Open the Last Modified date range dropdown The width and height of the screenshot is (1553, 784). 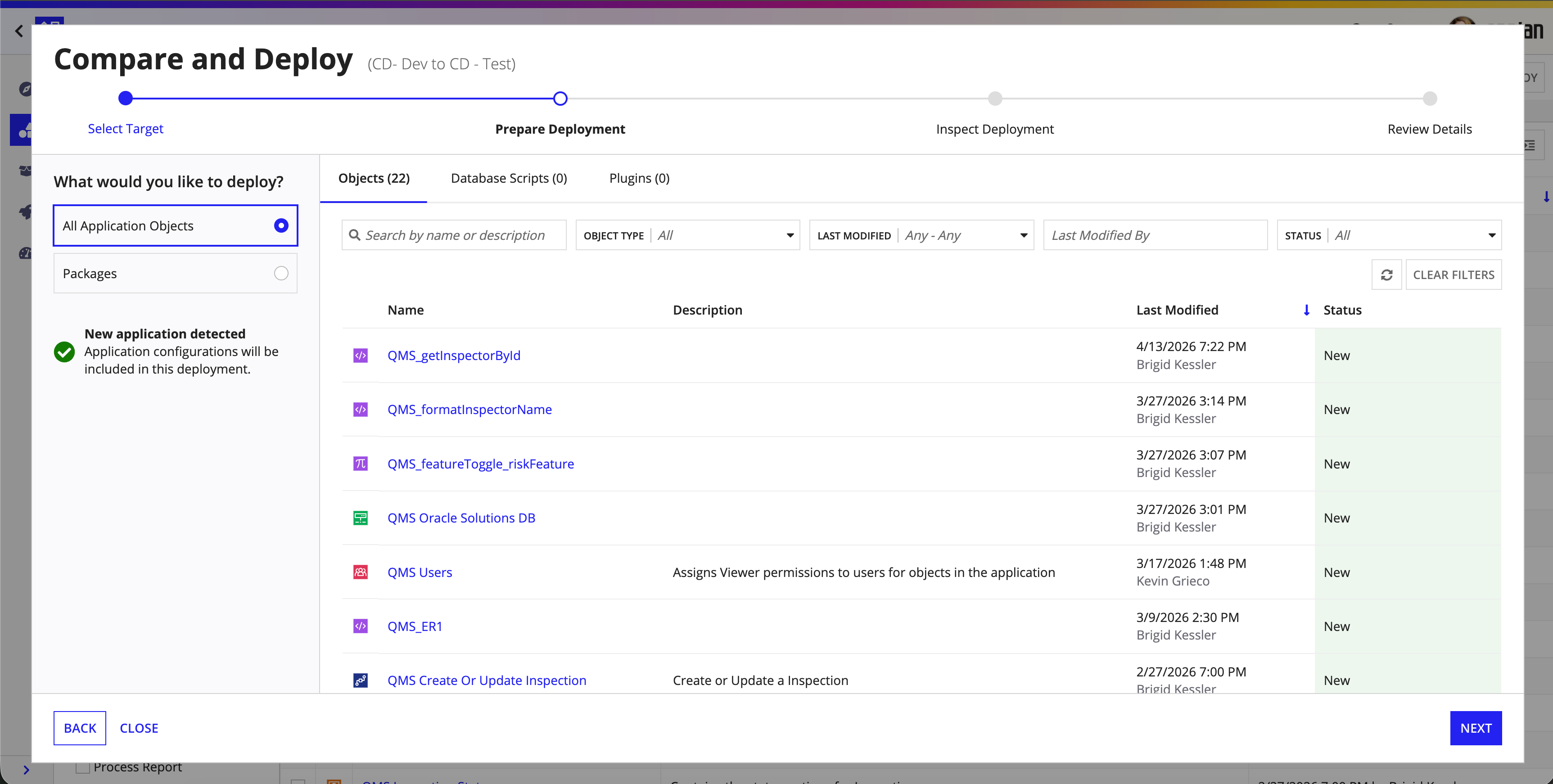(x=921, y=235)
